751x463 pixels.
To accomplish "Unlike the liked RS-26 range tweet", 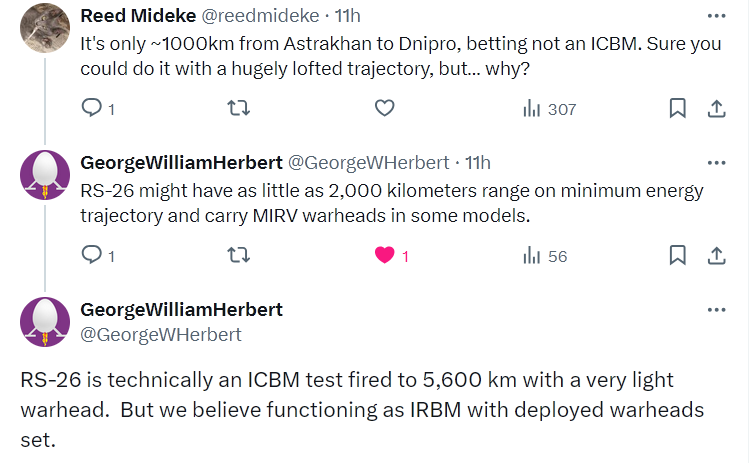I will tap(385, 255).
